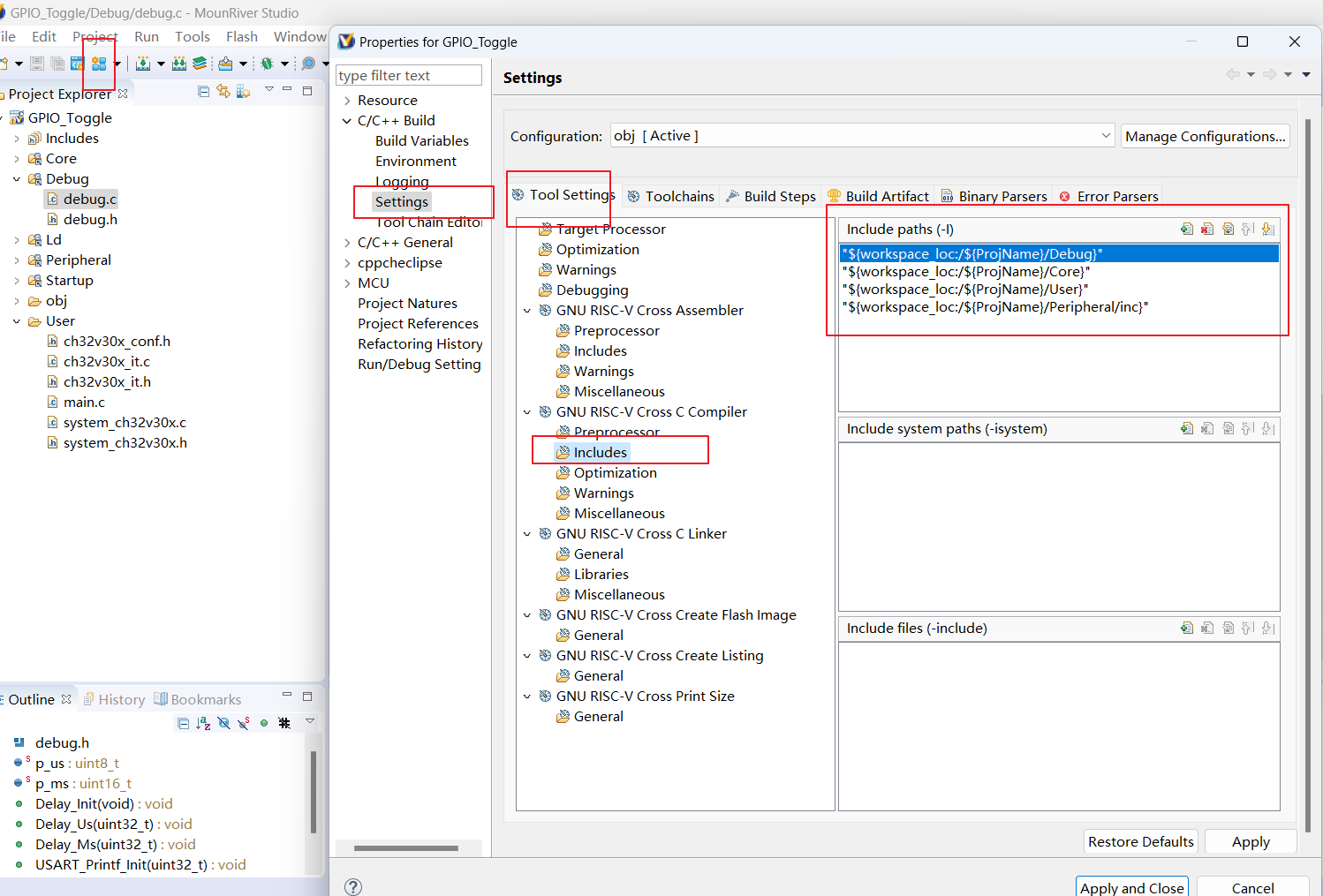This screenshot has width=1323, height=896.
Task: Click the stacked layers toolbar icon
Action: [200, 64]
